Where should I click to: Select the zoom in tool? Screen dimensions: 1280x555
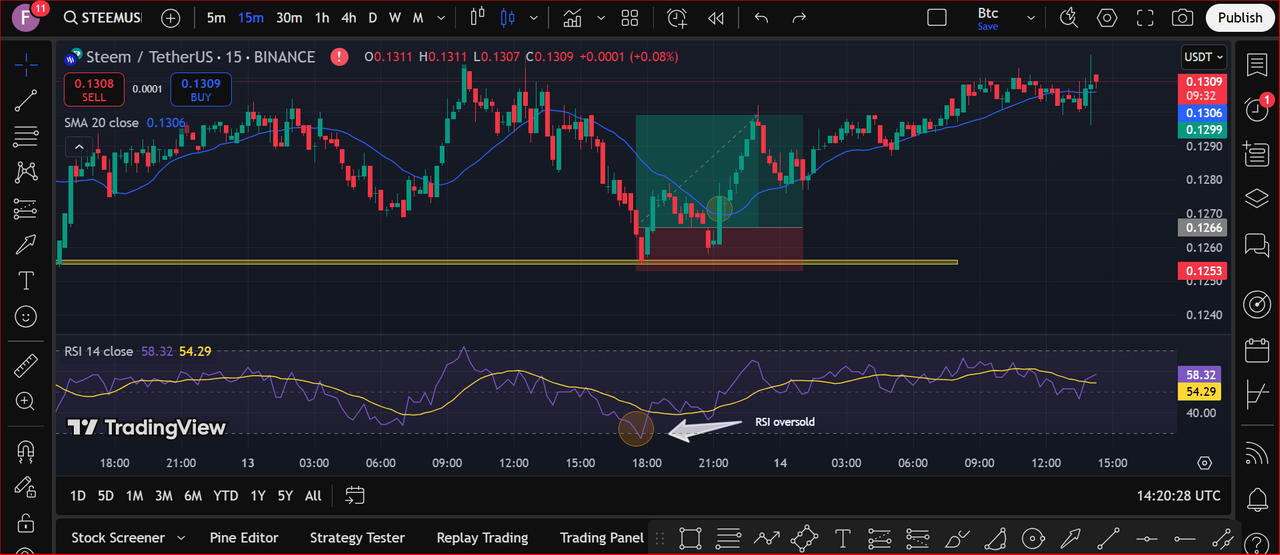point(26,401)
